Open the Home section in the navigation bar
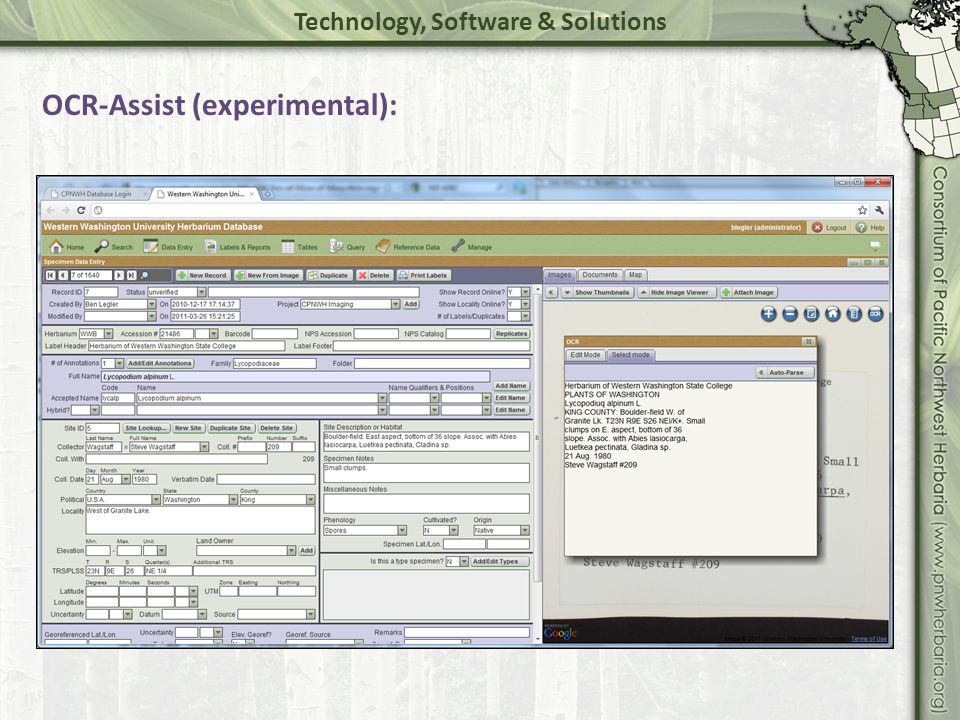This screenshot has width=960, height=720. [67, 247]
